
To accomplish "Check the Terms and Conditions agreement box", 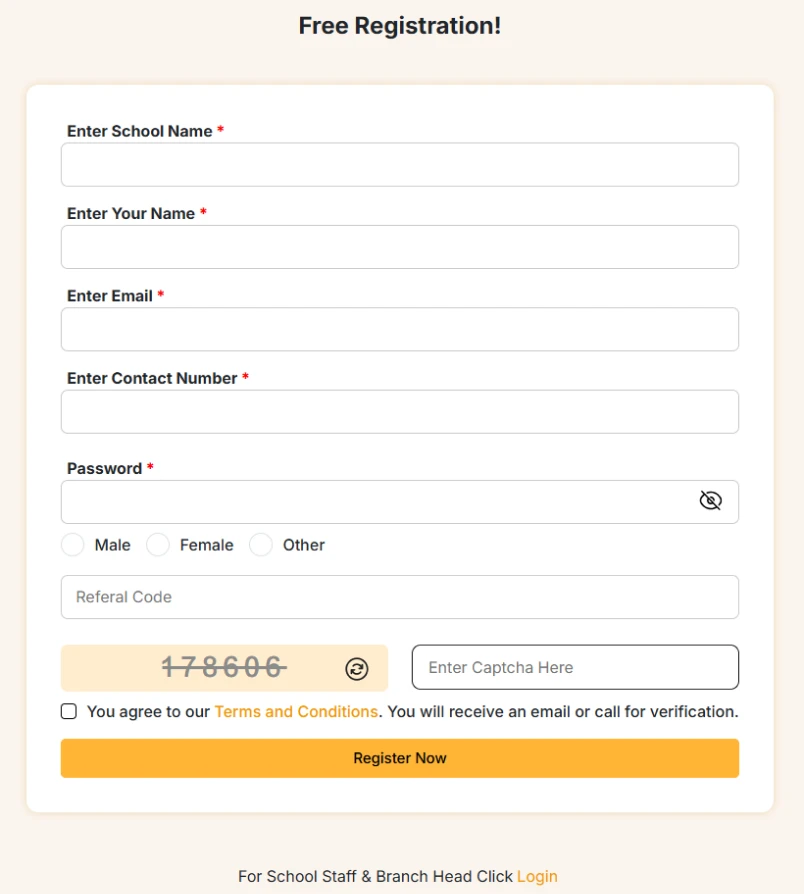I will [x=69, y=712].
